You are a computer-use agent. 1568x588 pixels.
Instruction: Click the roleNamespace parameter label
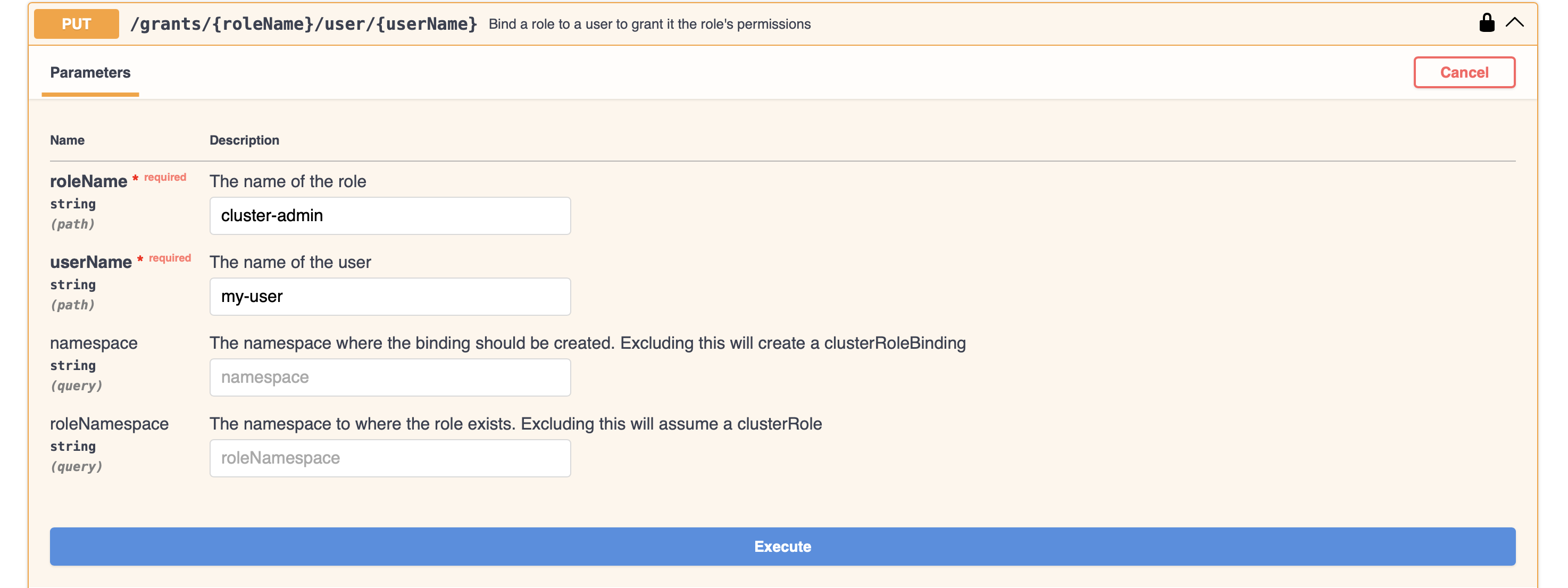click(x=109, y=424)
